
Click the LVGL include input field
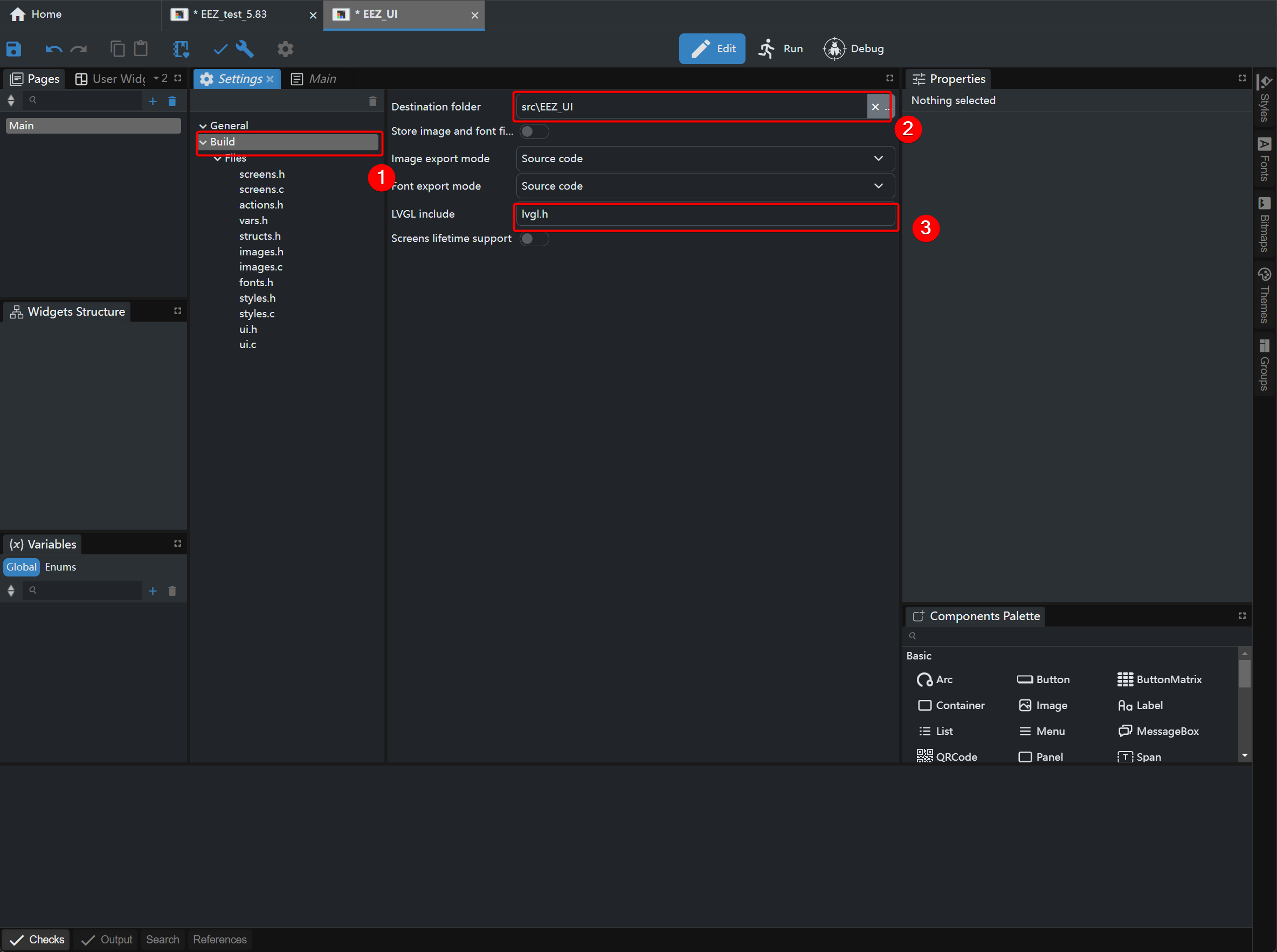click(x=705, y=214)
